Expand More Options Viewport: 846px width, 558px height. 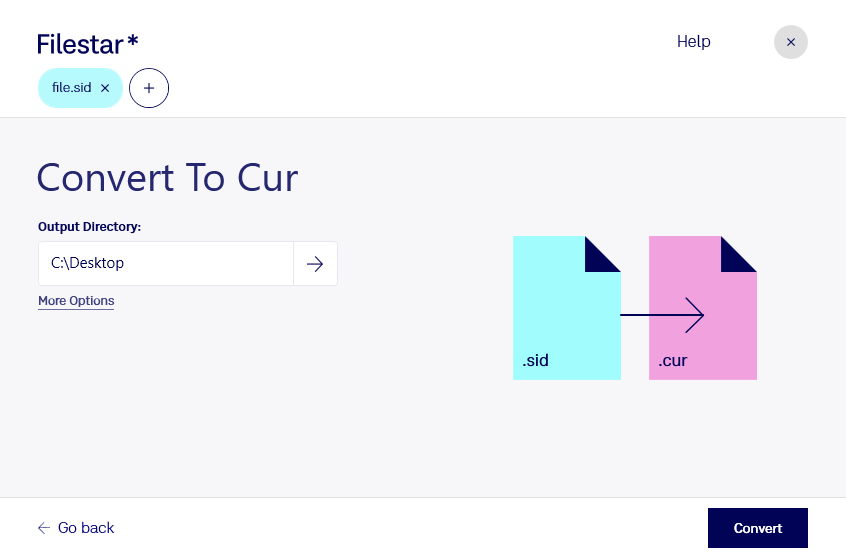click(76, 301)
